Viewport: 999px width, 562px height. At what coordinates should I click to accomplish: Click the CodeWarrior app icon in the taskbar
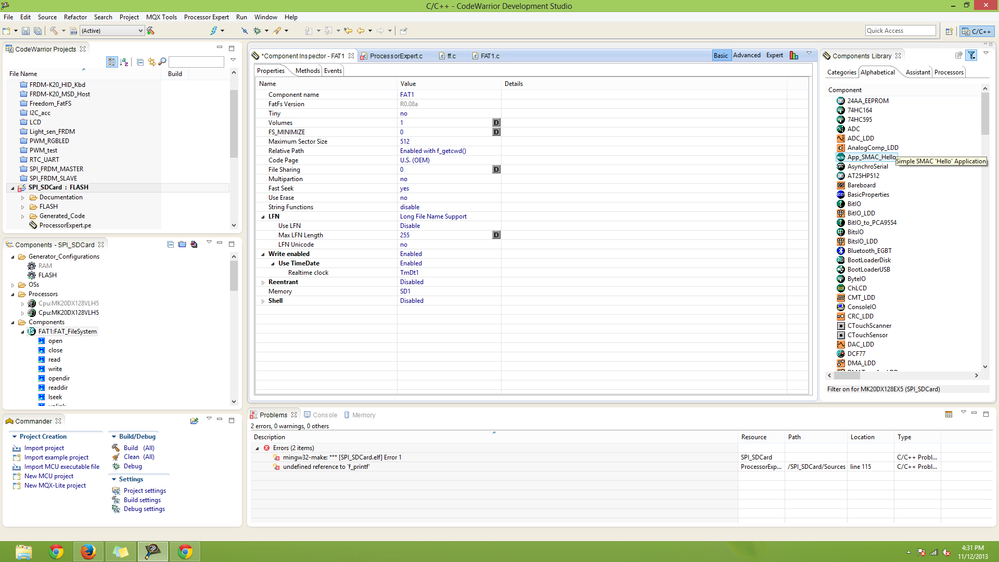[x=152, y=551]
